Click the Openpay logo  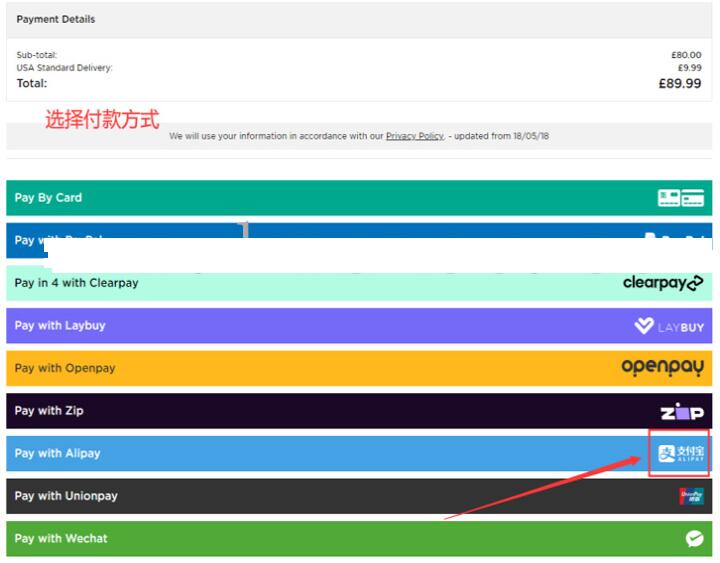[x=663, y=367]
